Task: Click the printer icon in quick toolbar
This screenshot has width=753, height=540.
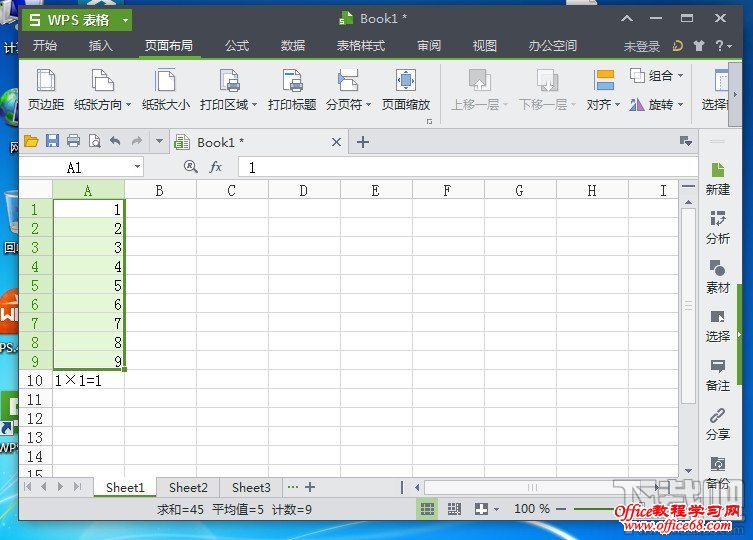Action: point(73,141)
